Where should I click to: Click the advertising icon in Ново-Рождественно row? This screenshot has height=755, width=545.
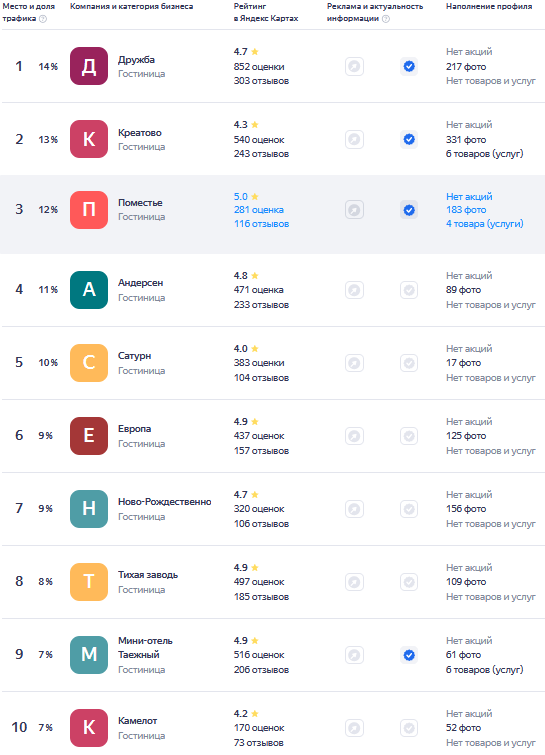pos(354,509)
